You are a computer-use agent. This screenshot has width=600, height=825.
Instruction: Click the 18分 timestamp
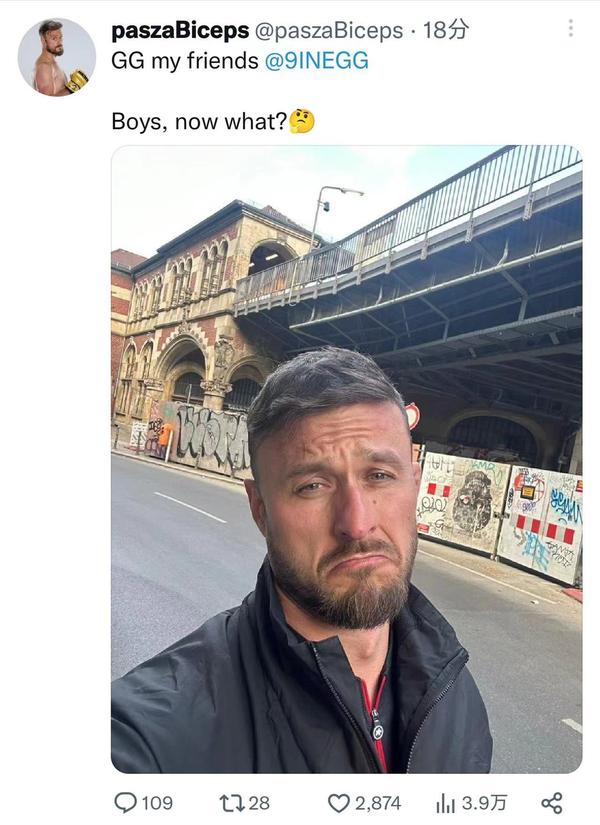point(445,31)
